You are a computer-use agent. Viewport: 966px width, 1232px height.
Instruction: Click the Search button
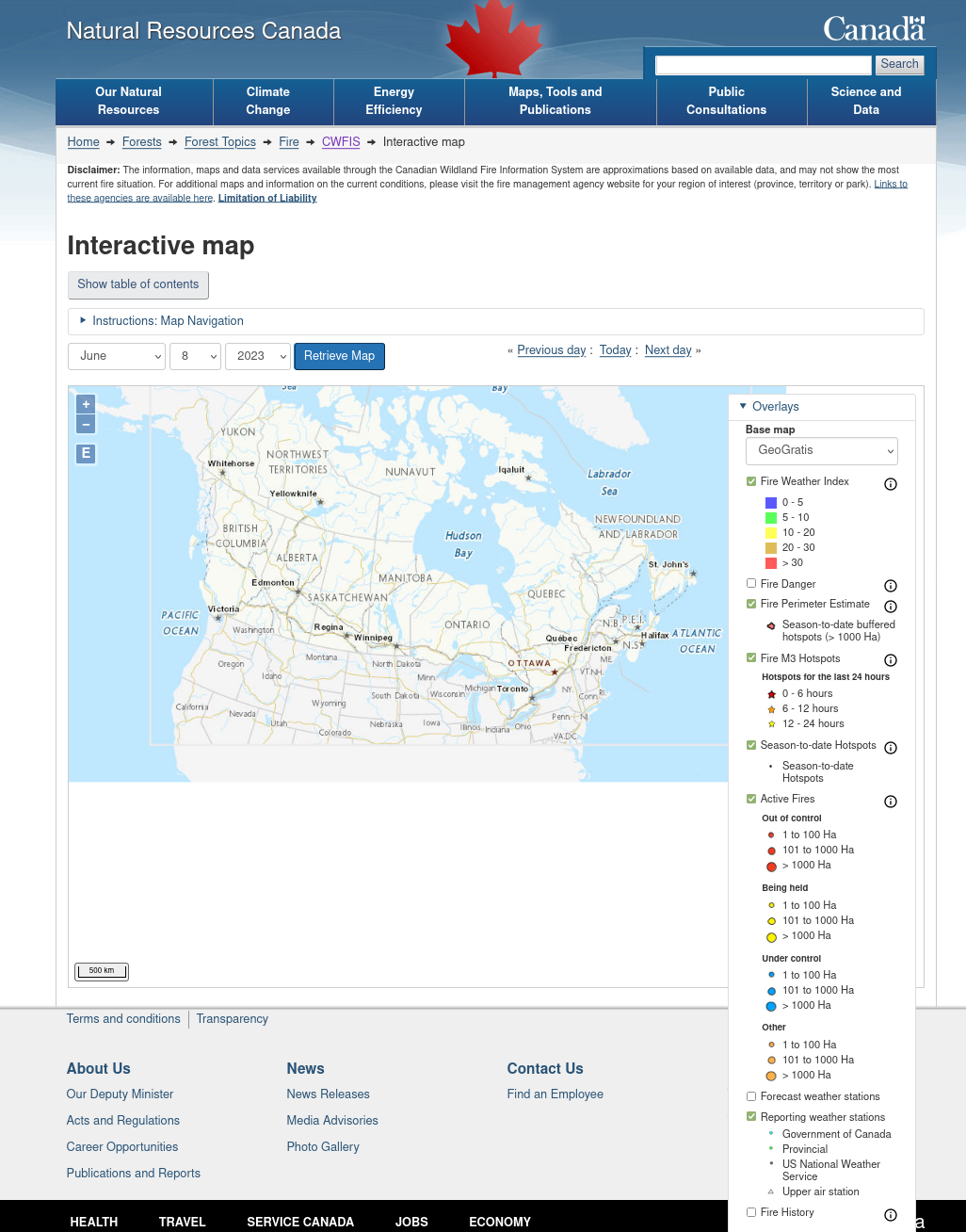(899, 64)
